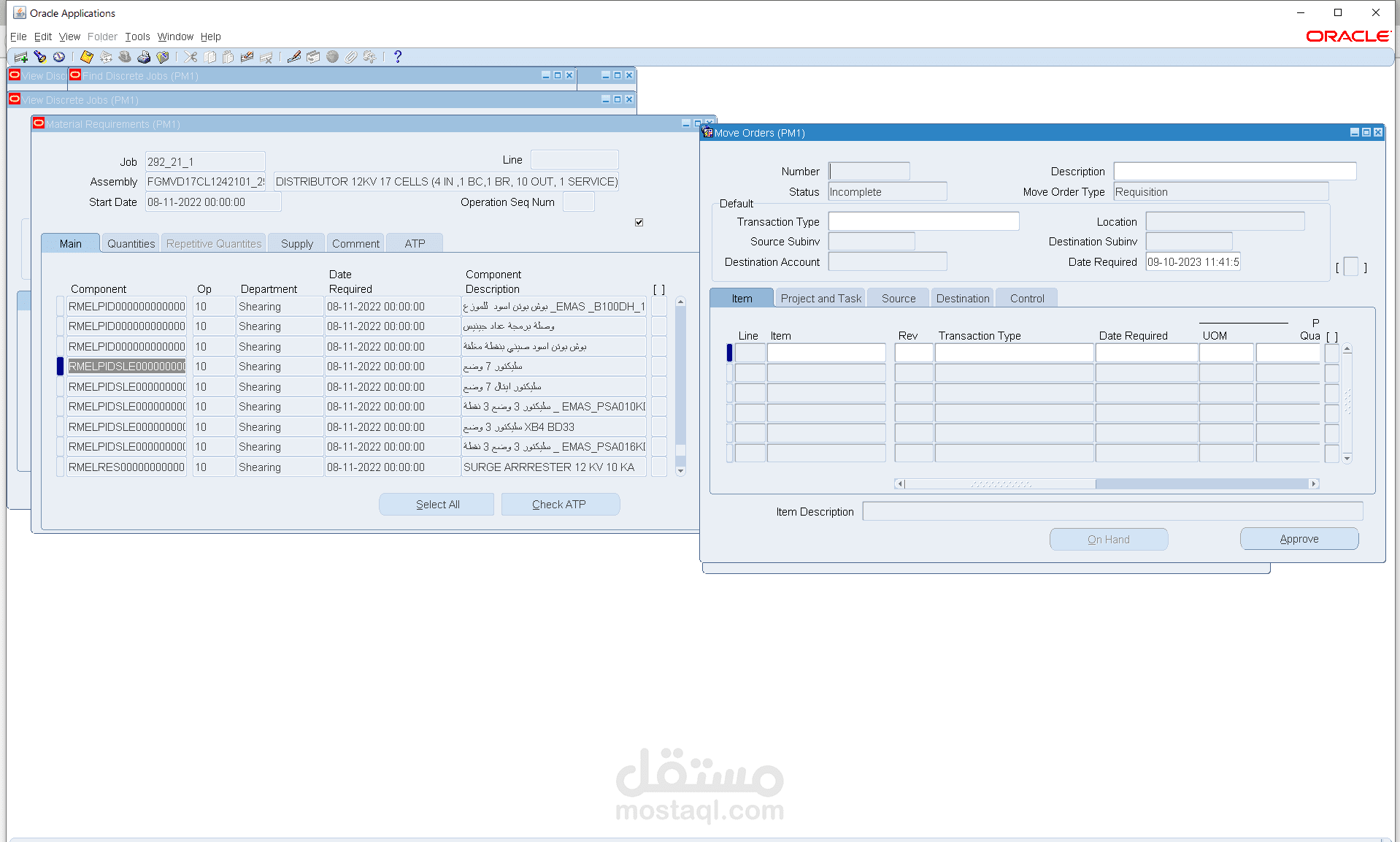This screenshot has width=1400, height=842.
Task: Save with the yellow diskette icon
Action: 87,57
